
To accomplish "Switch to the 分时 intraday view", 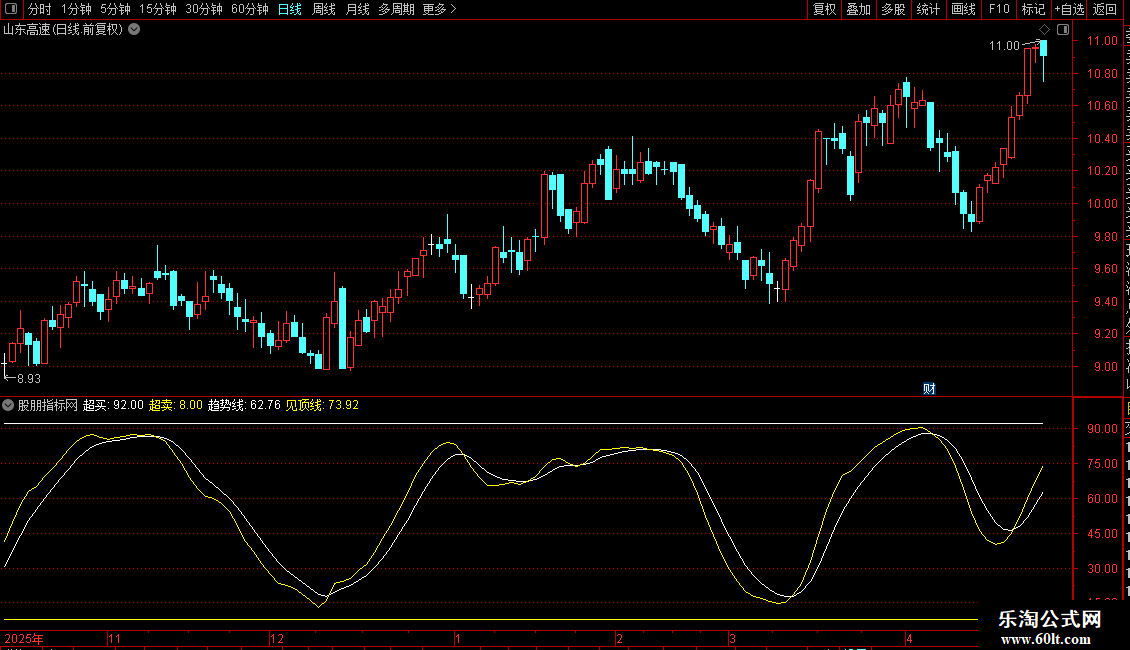I will pyautogui.click(x=40, y=9).
